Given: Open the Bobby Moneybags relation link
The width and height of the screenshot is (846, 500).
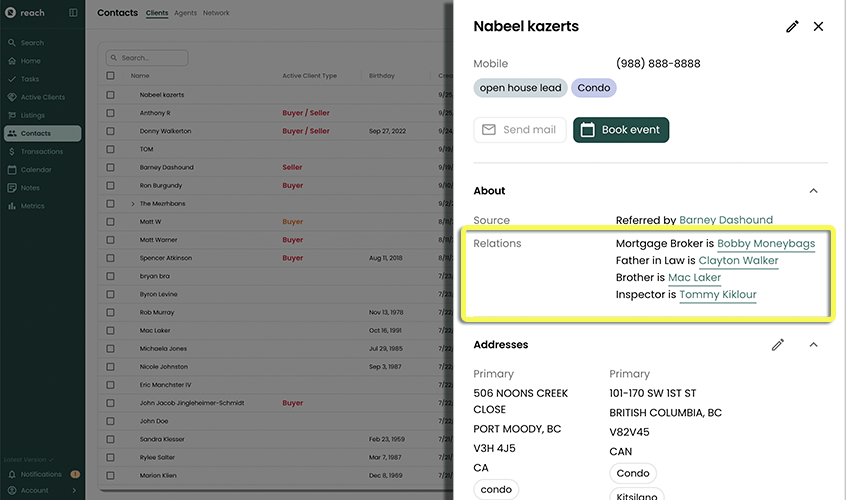Looking at the screenshot, I should pyautogui.click(x=765, y=244).
